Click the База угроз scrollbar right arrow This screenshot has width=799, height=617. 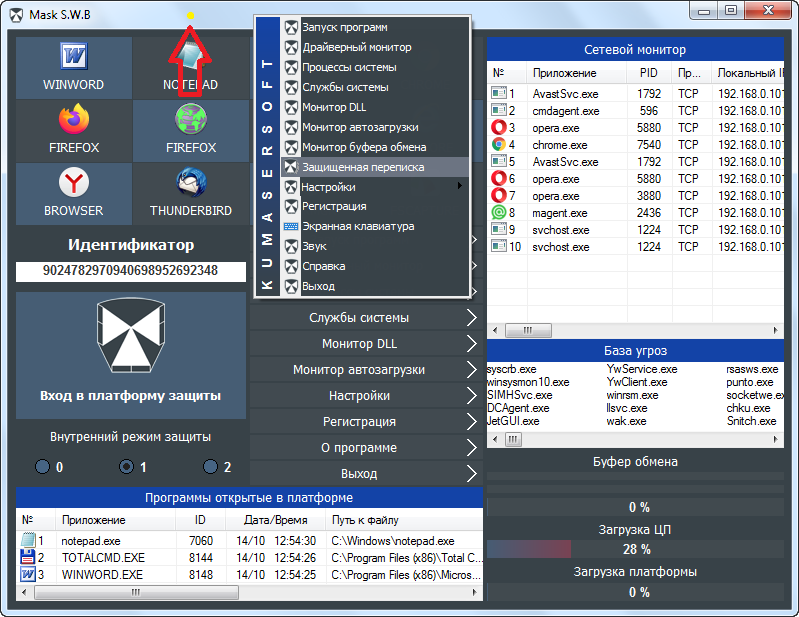click(x=776, y=439)
